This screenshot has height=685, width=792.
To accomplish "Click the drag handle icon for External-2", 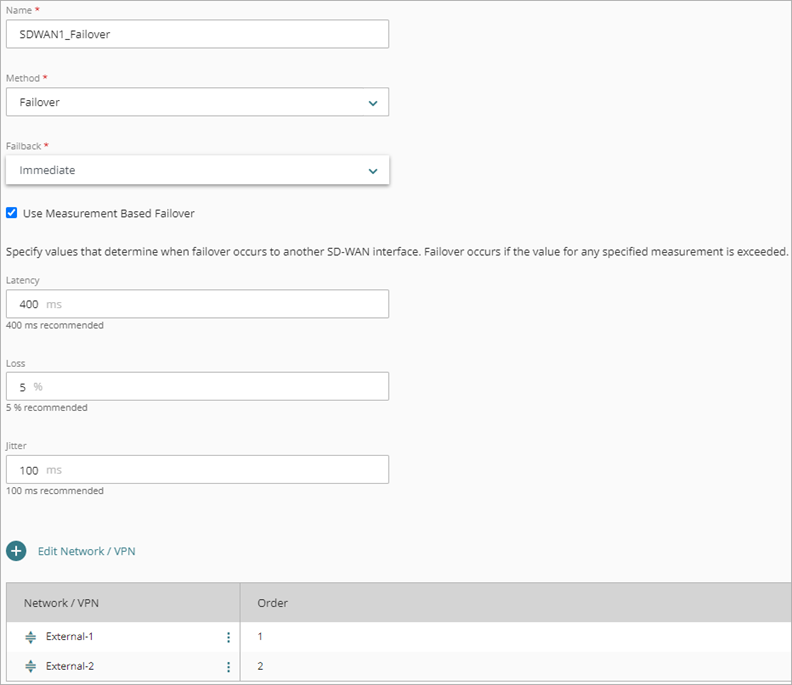I will [30, 667].
